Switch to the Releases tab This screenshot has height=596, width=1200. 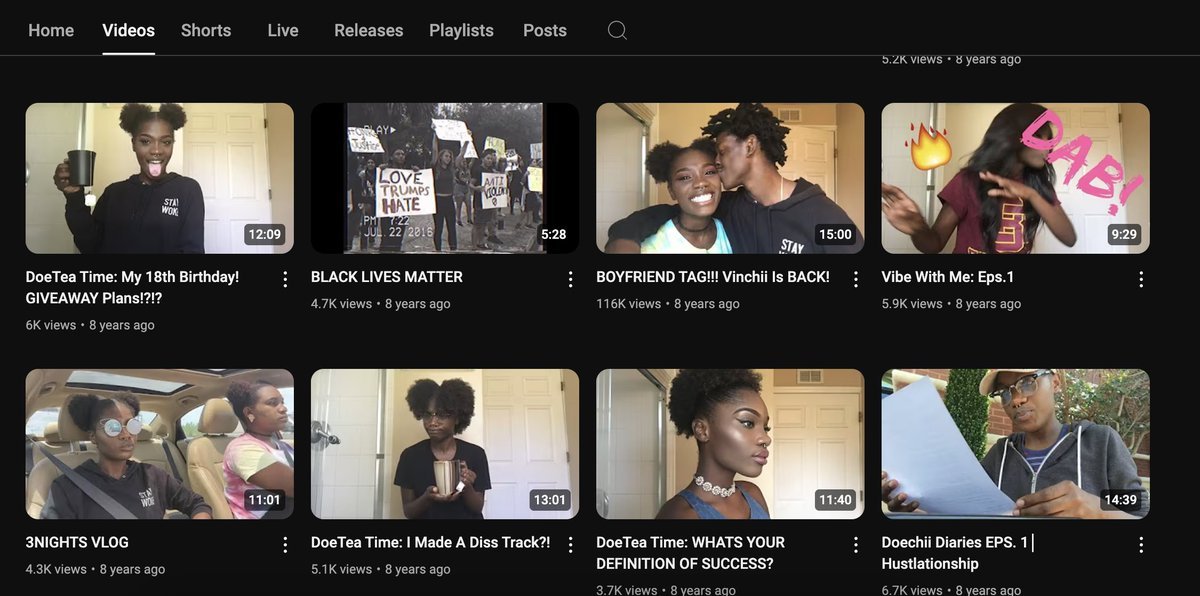(368, 30)
